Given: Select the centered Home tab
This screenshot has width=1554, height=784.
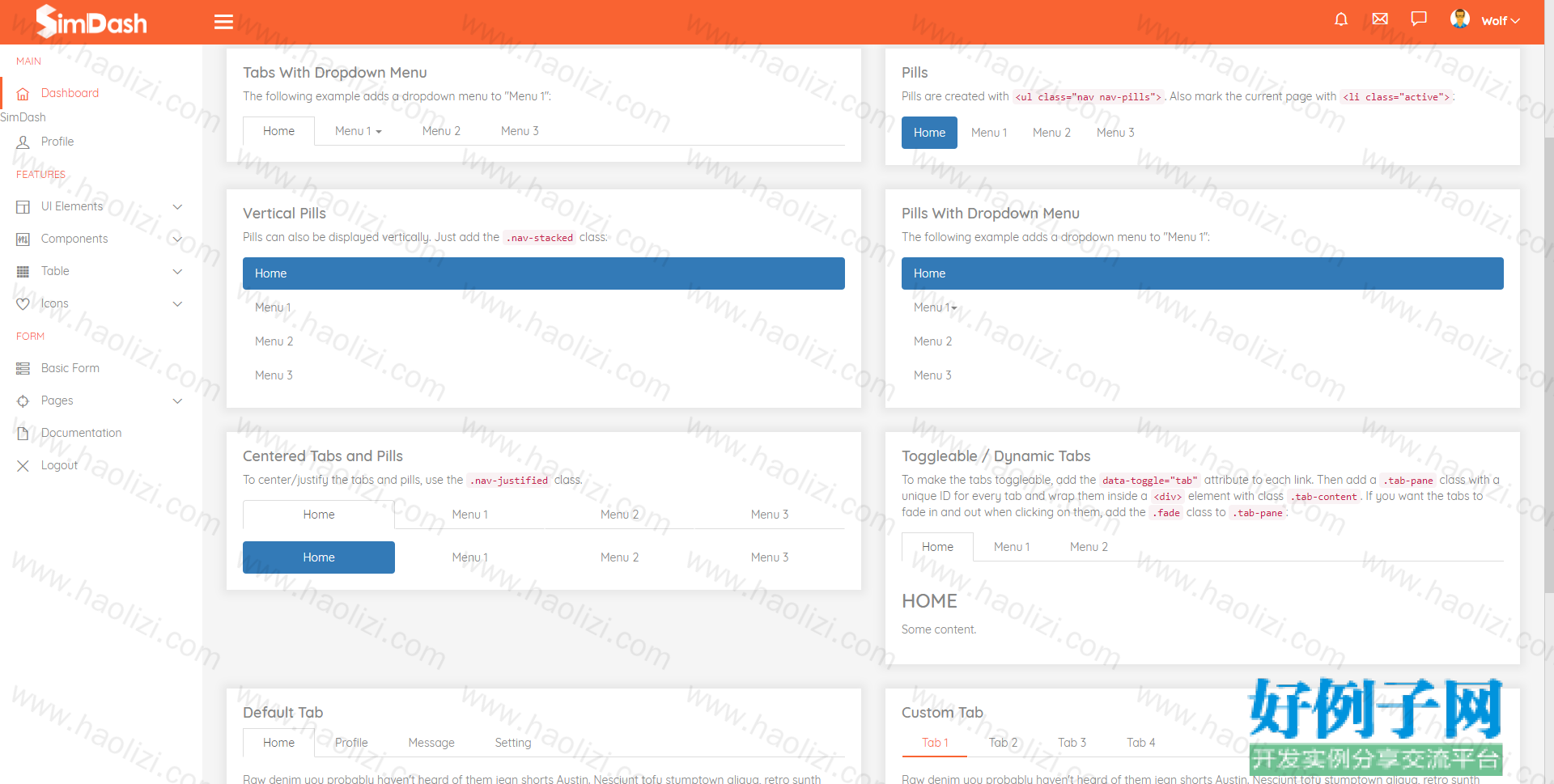Looking at the screenshot, I should coord(319,515).
